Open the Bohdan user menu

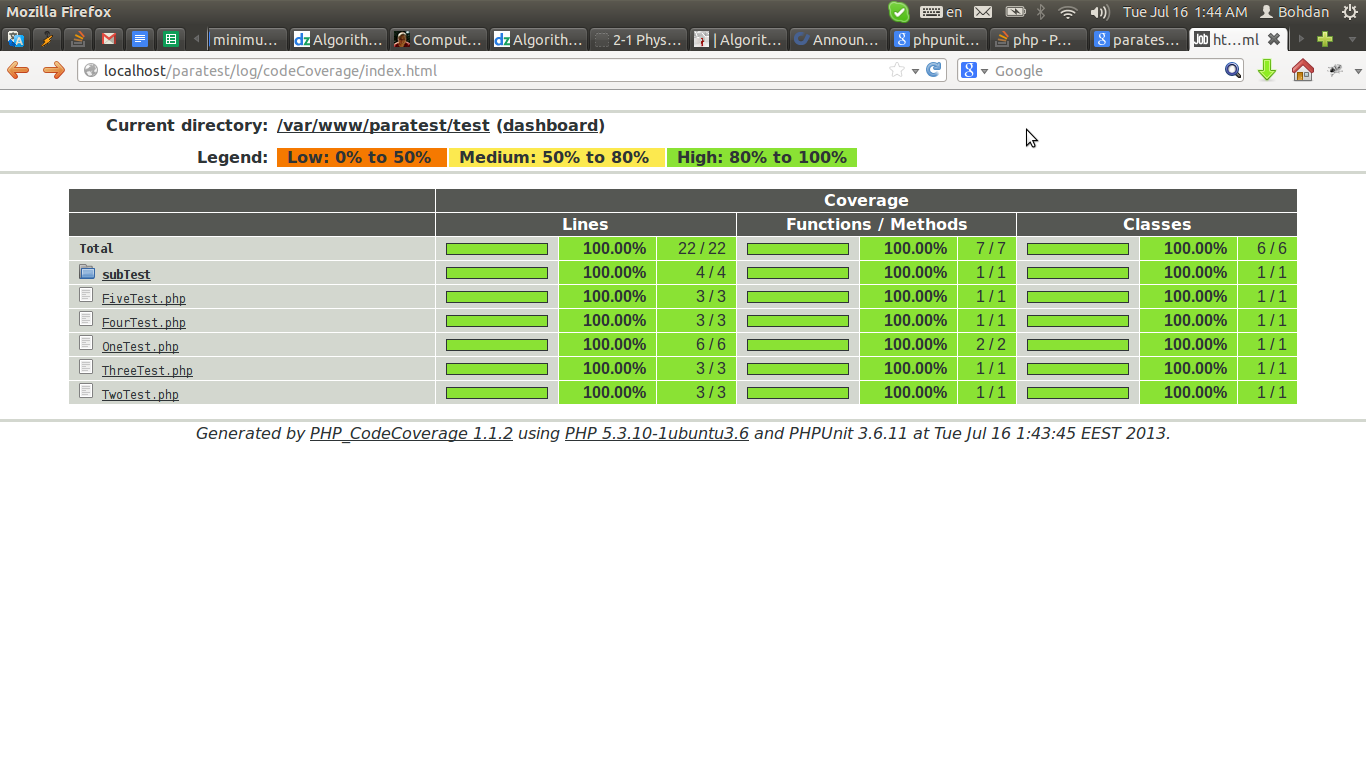click(1294, 12)
